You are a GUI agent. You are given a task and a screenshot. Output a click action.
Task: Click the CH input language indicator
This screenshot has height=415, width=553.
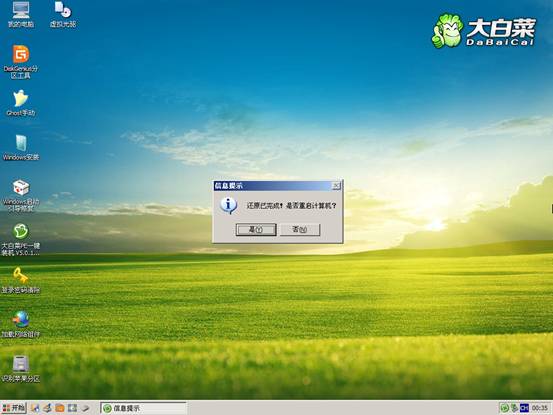point(524,408)
